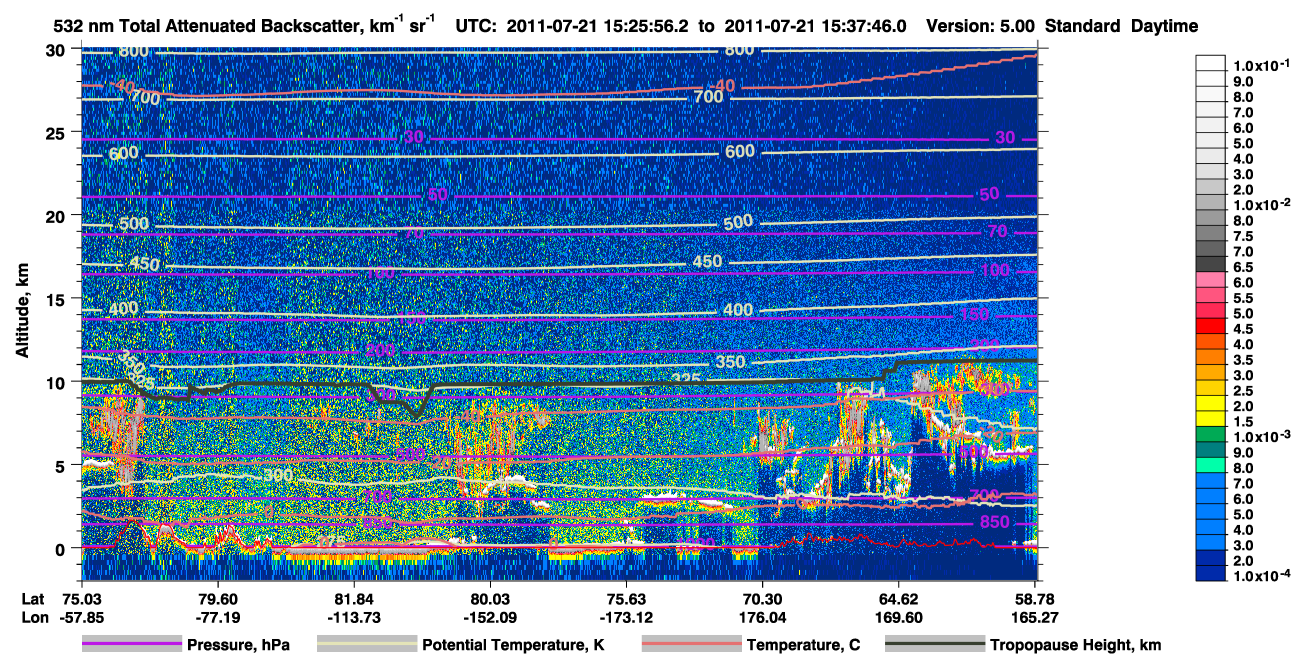Click longitude value "-173.12"
This screenshot has width=1300, height=667.
[x=625, y=617]
